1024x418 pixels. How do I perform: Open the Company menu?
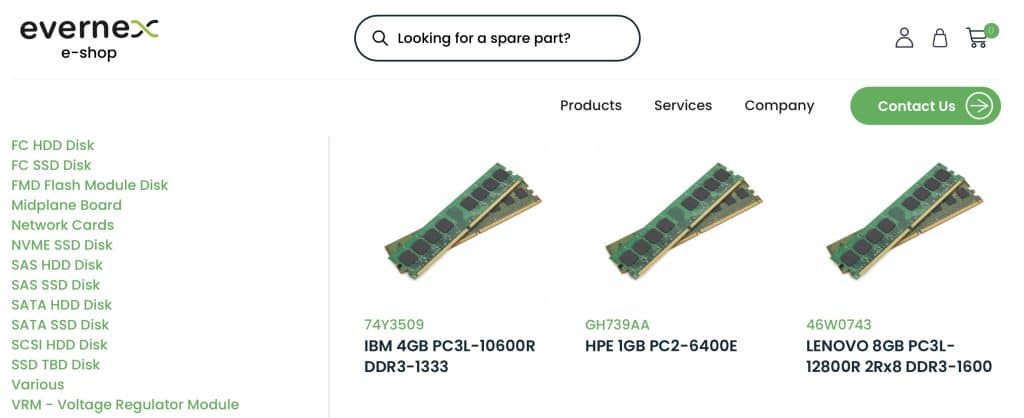(779, 106)
